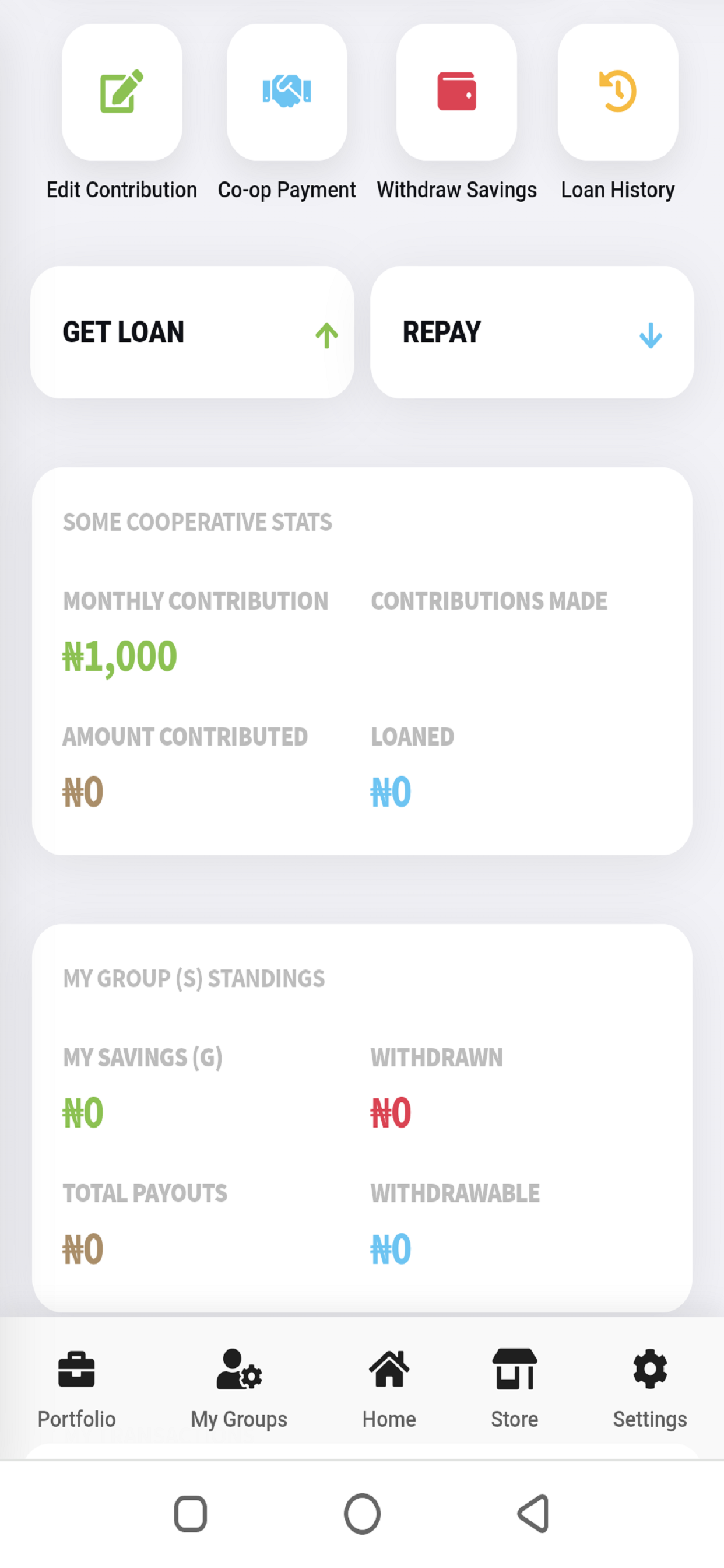Tap the Withdrawable ₦0 amount
The image size is (724, 1568).
pos(391,1249)
